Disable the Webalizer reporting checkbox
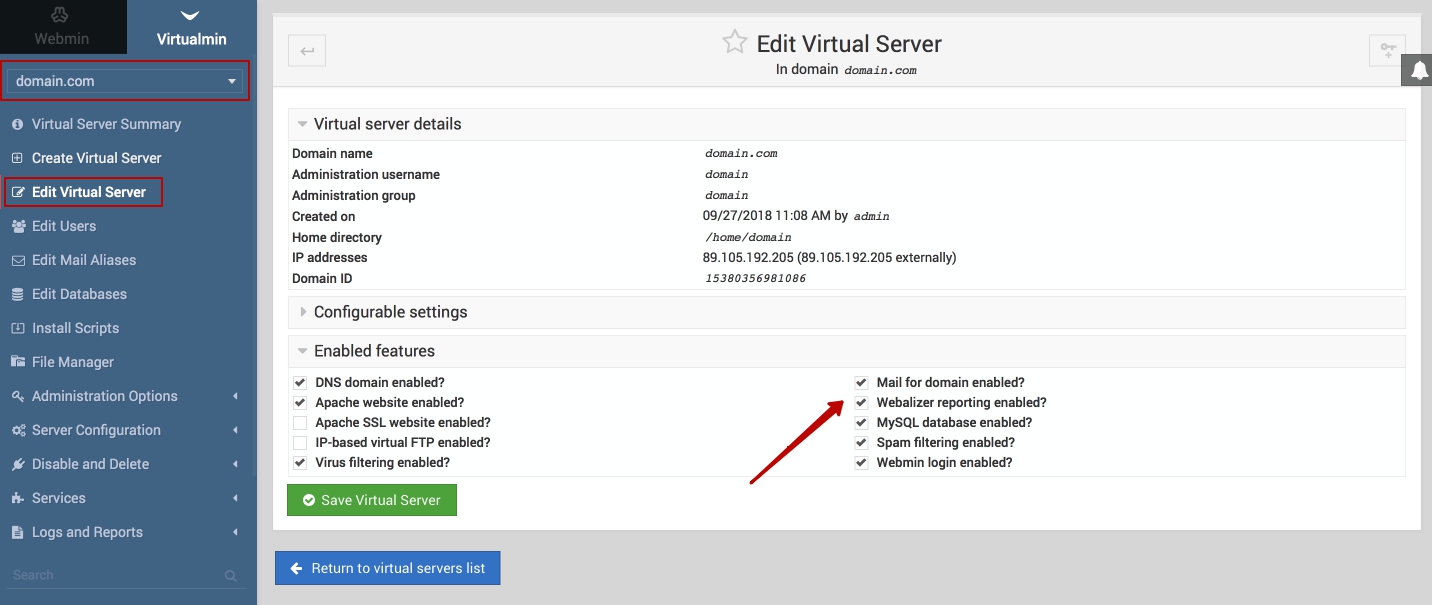1432x605 pixels. 861,403
